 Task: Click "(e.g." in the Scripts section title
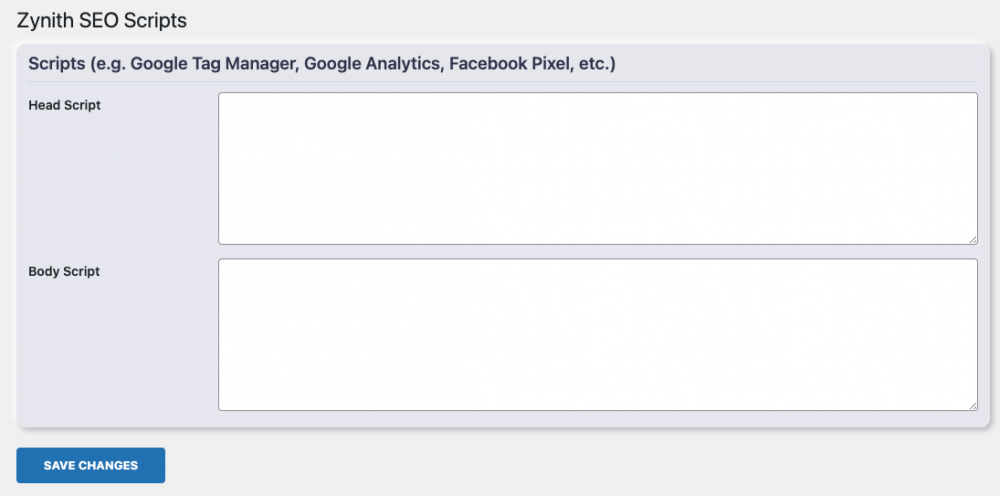point(108,64)
